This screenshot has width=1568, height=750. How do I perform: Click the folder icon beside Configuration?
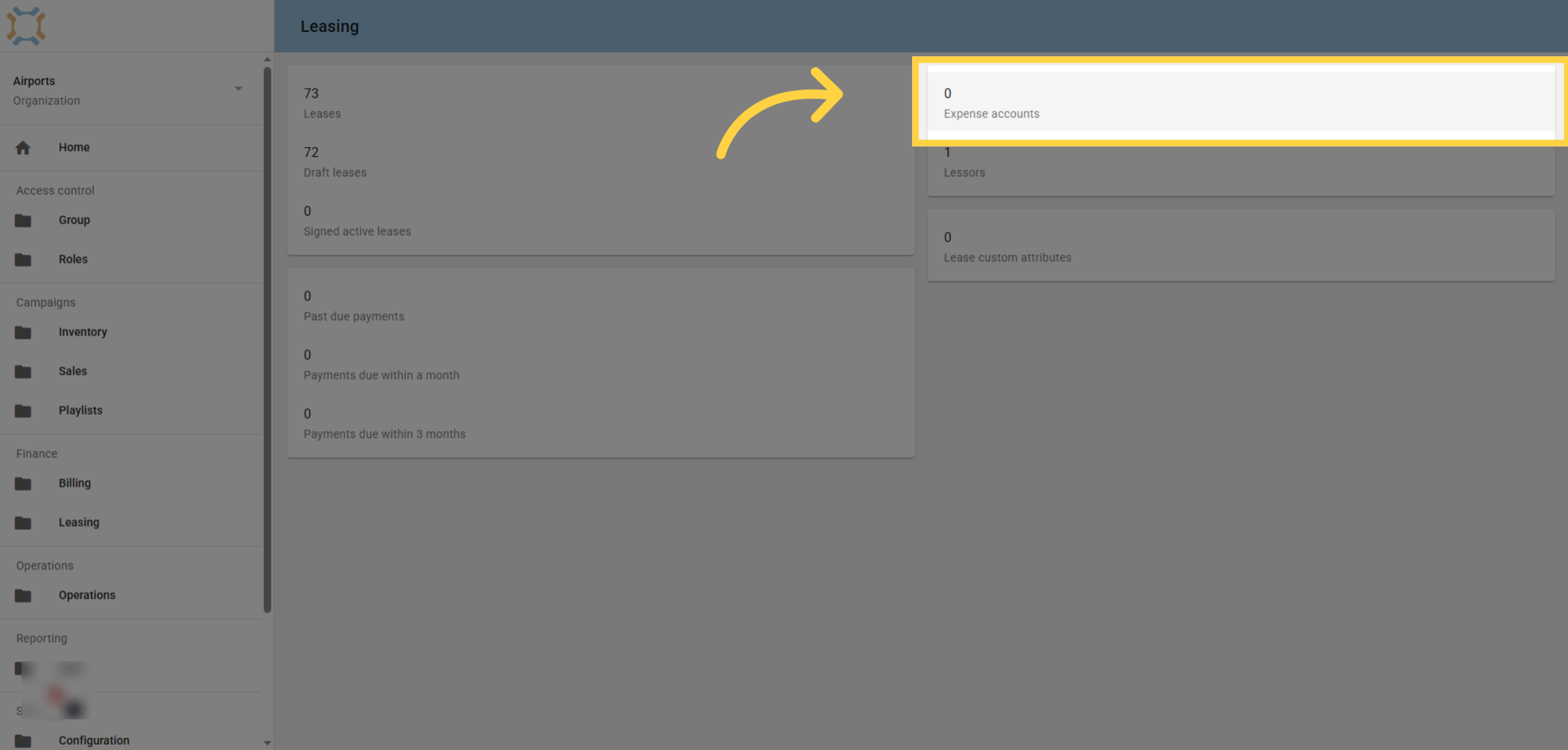pos(23,741)
